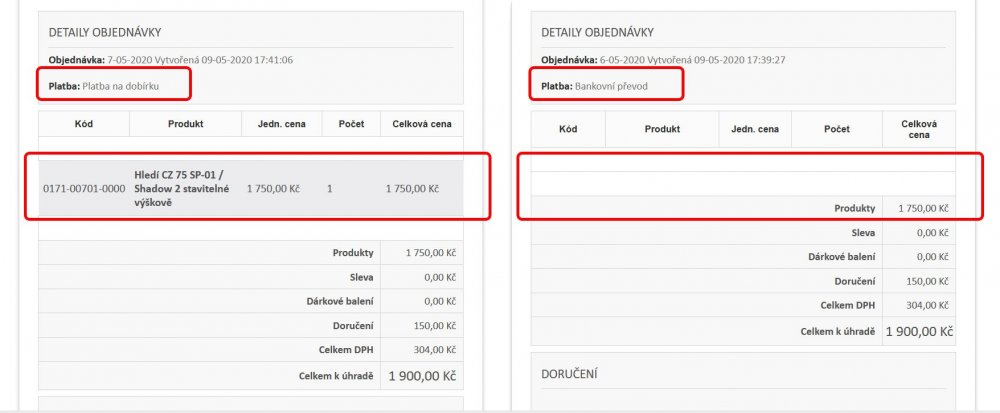
Task: Click the Produkt column header in order 7-05-2020
Action: [185, 124]
